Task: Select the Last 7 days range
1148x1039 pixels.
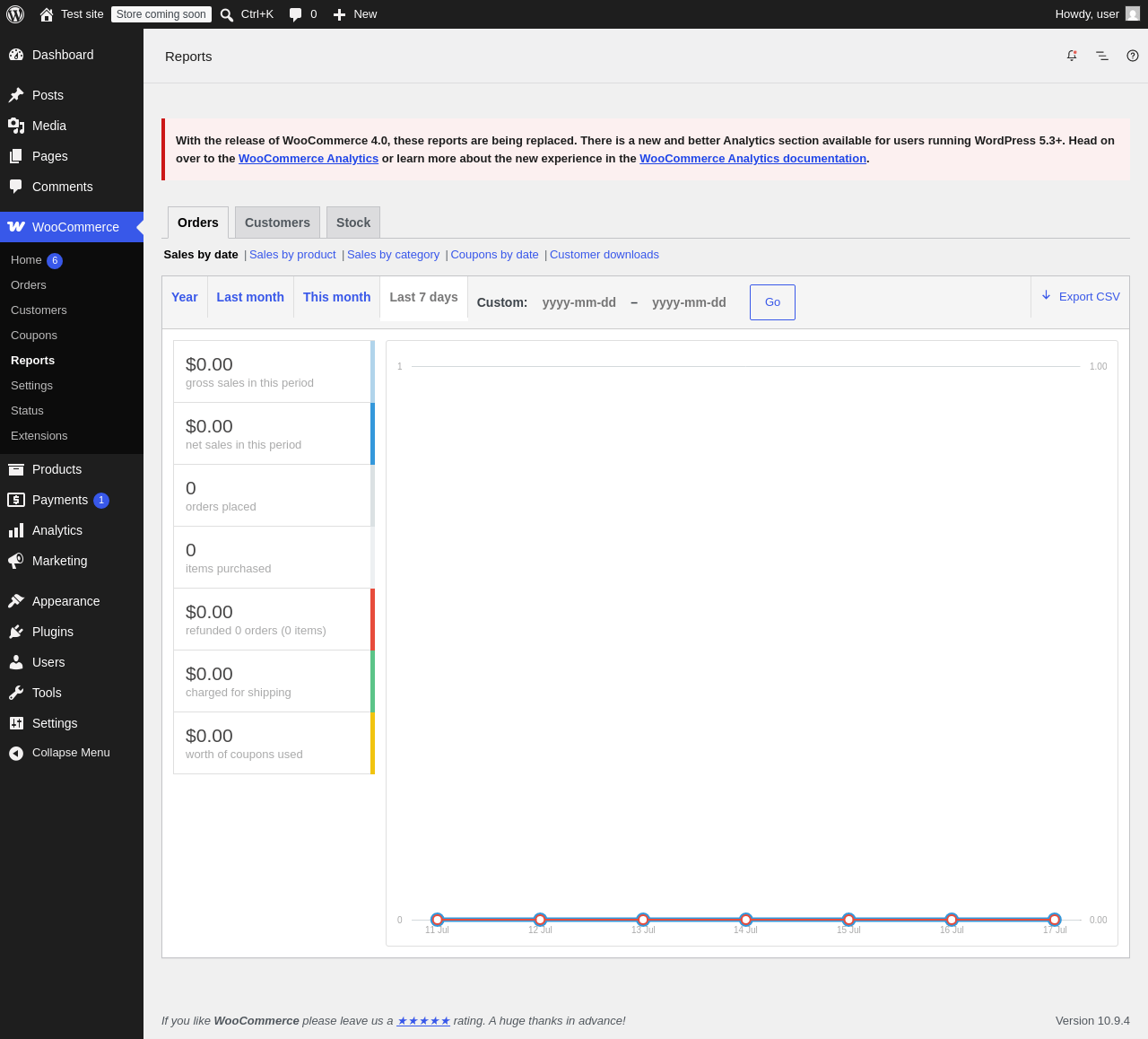Action: (x=423, y=297)
